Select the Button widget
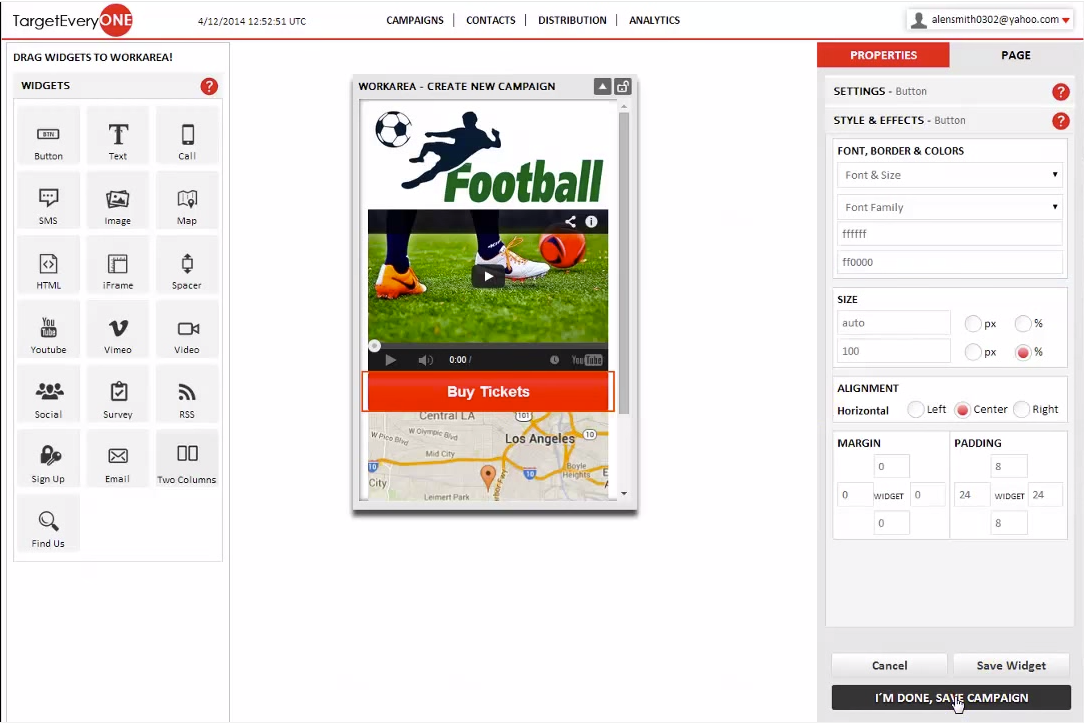The height and width of the screenshot is (723, 1084). [48, 135]
